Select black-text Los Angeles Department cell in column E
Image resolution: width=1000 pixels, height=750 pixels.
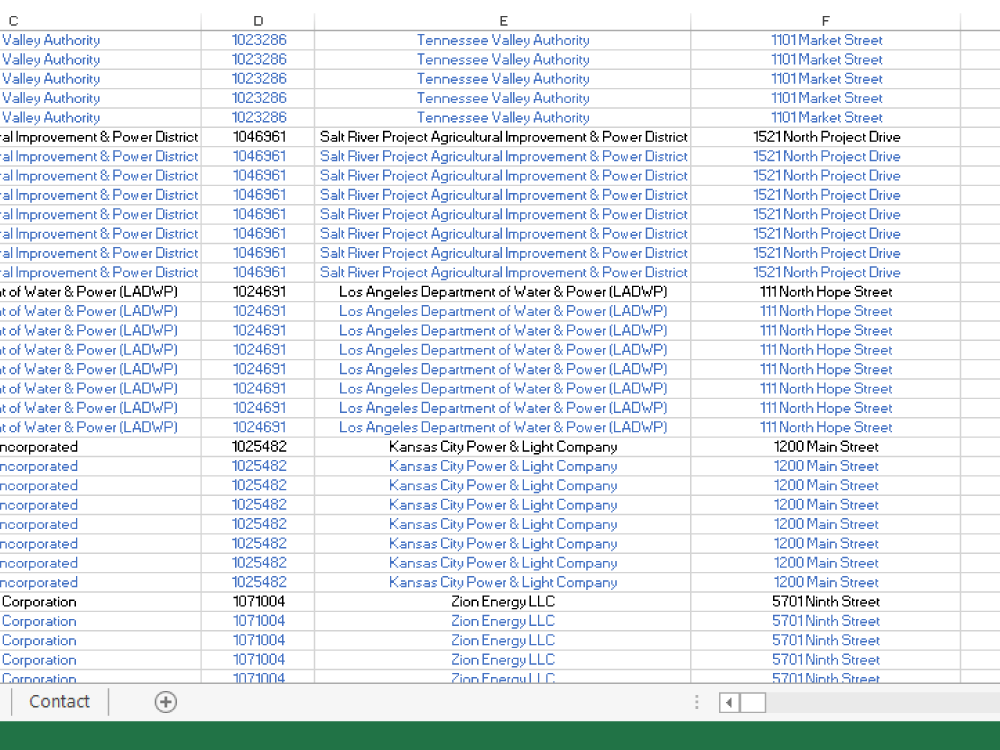pyautogui.click(x=503, y=292)
